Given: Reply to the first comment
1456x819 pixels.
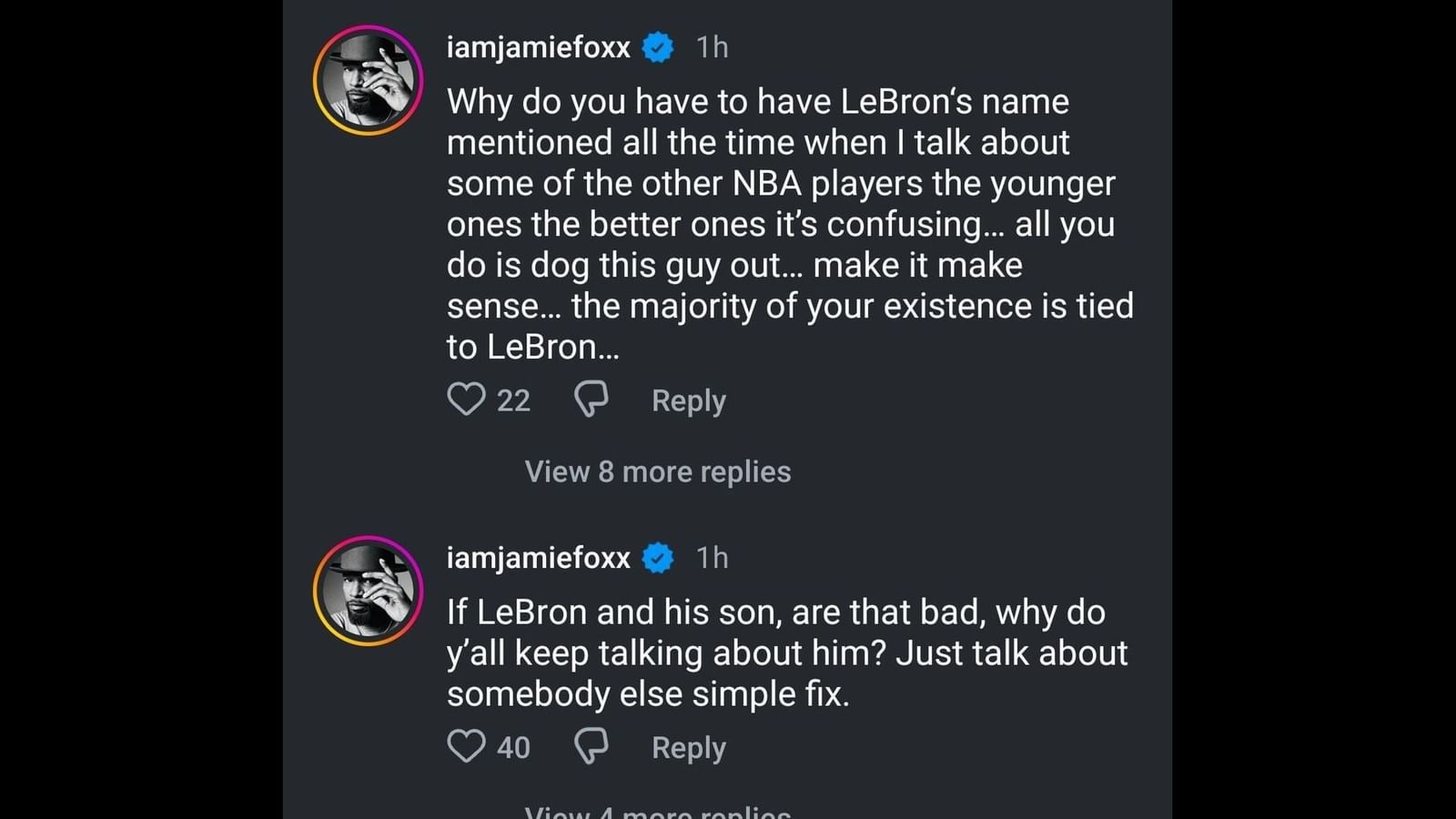Looking at the screenshot, I should (x=687, y=399).
